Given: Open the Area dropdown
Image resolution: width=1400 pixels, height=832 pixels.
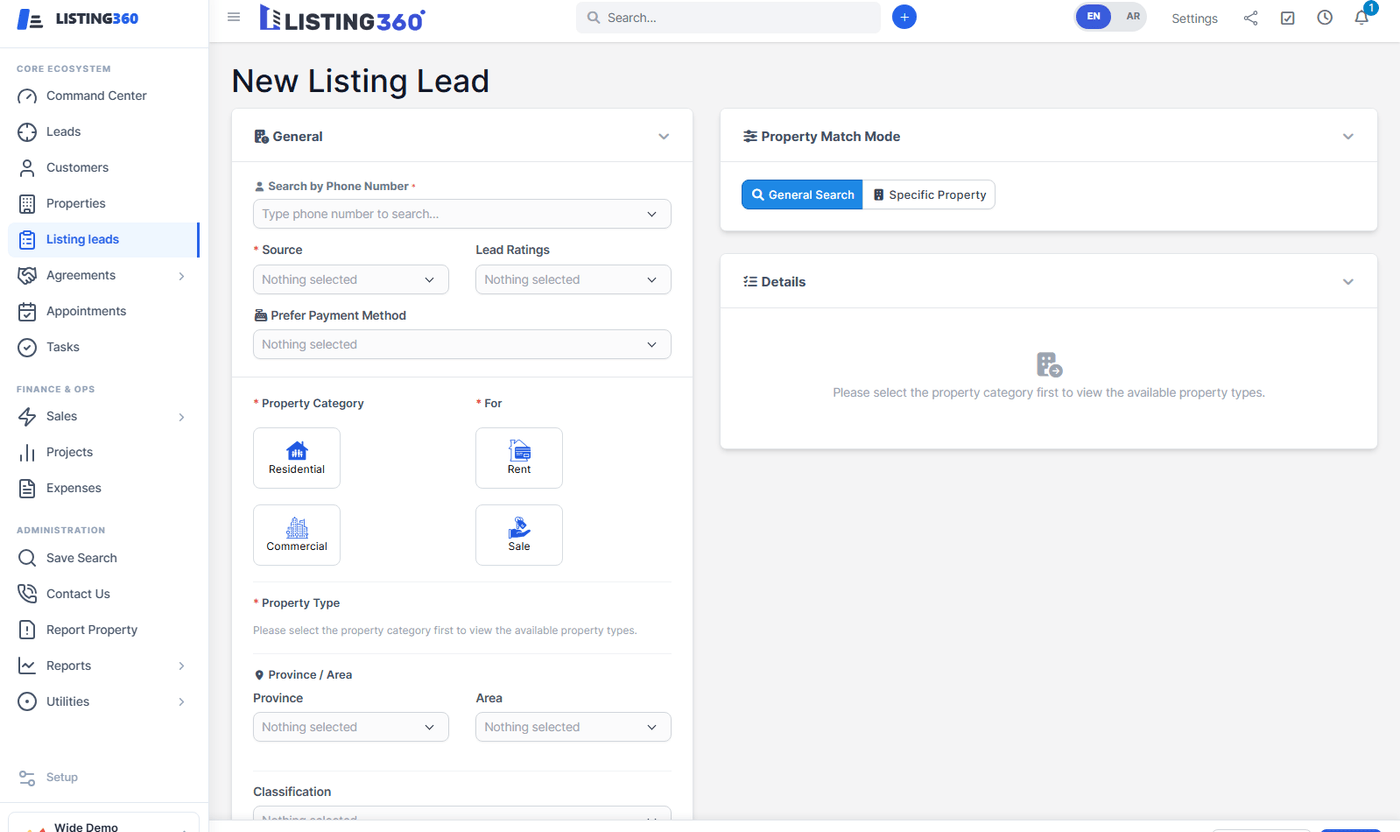Looking at the screenshot, I should coord(573,727).
